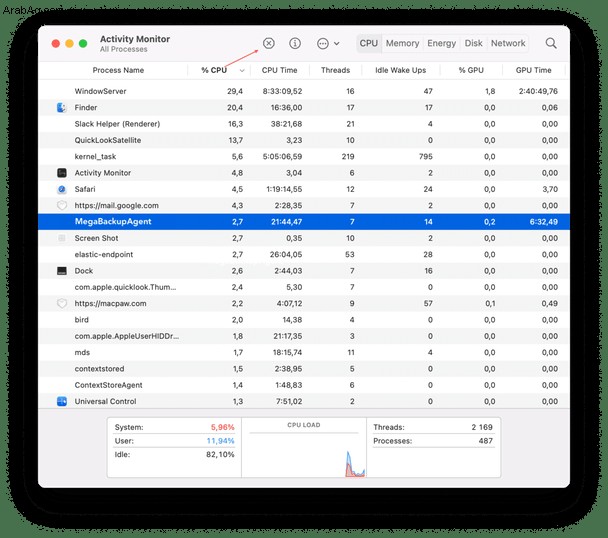Sort by CPU Time column header
608x538 pixels.
279,70
